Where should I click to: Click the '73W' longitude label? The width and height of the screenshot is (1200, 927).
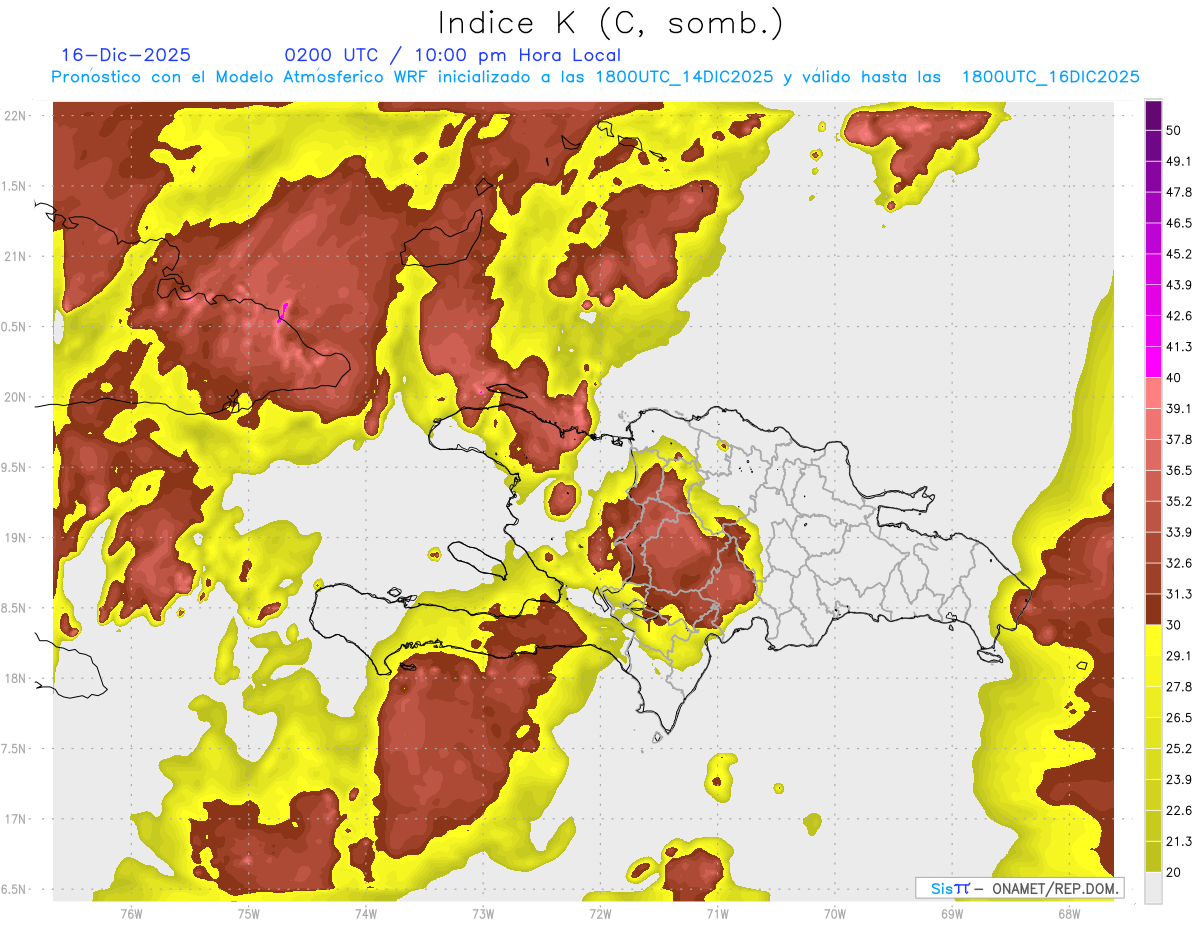(x=483, y=914)
